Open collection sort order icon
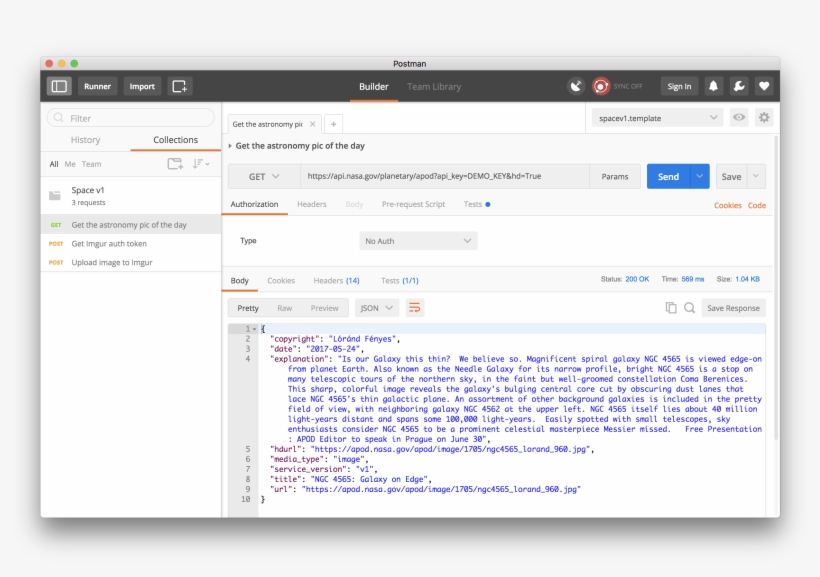 (x=201, y=164)
